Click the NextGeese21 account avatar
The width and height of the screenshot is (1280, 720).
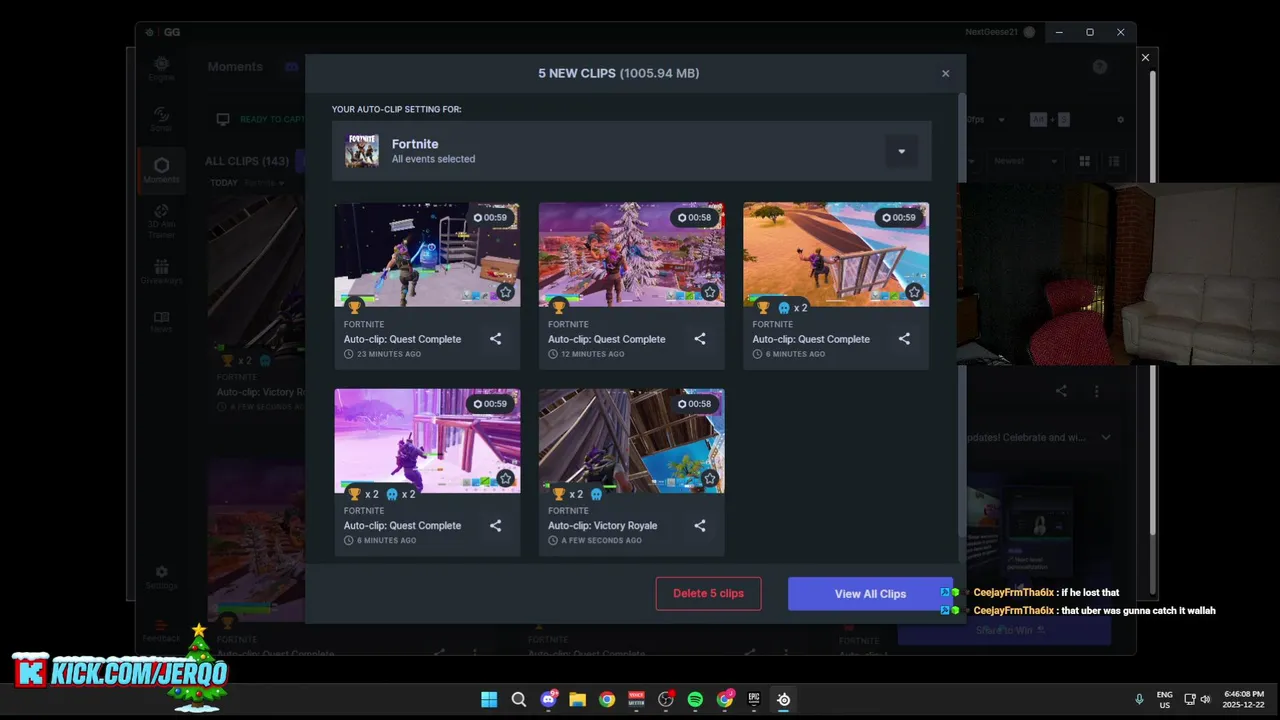pos(1029,32)
